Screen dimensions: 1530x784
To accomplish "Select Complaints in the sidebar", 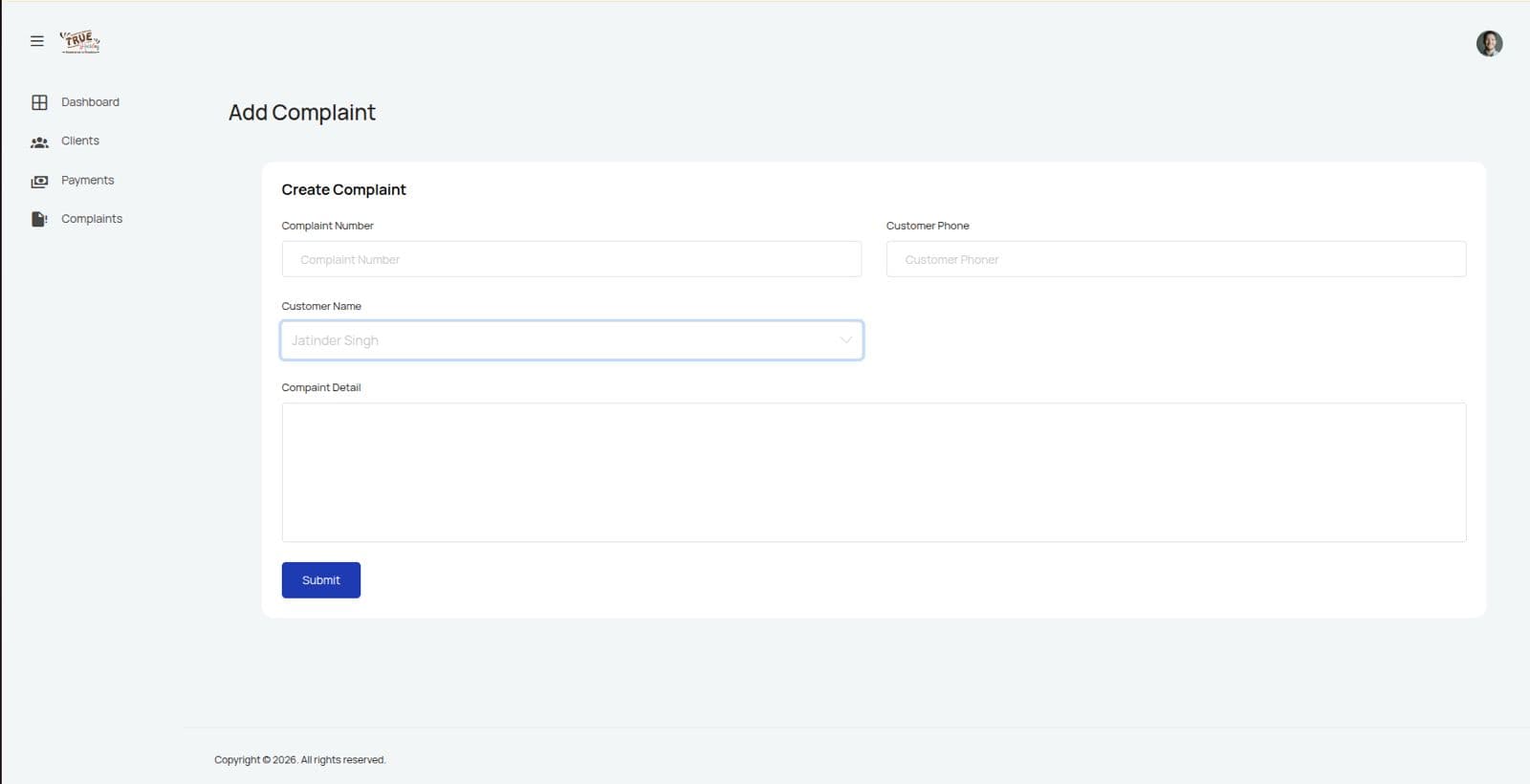I will tap(92, 219).
